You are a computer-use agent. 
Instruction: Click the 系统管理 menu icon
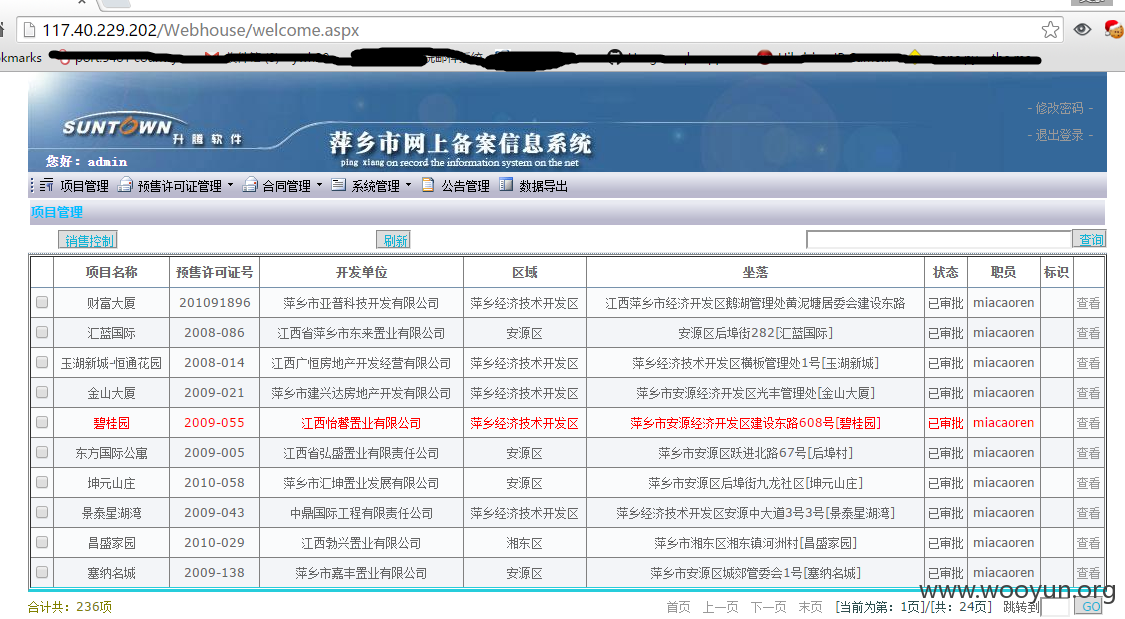pos(339,185)
